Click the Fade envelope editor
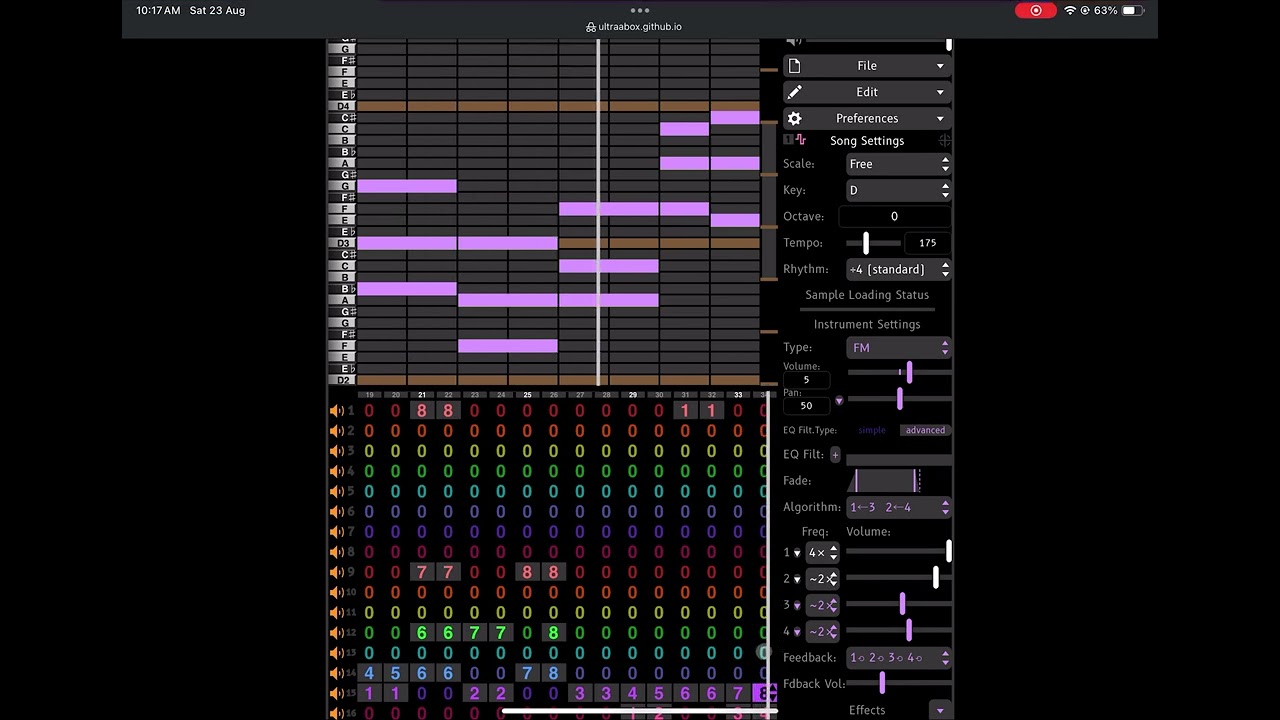Viewport: 1280px width, 720px height. (x=898, y=481)
